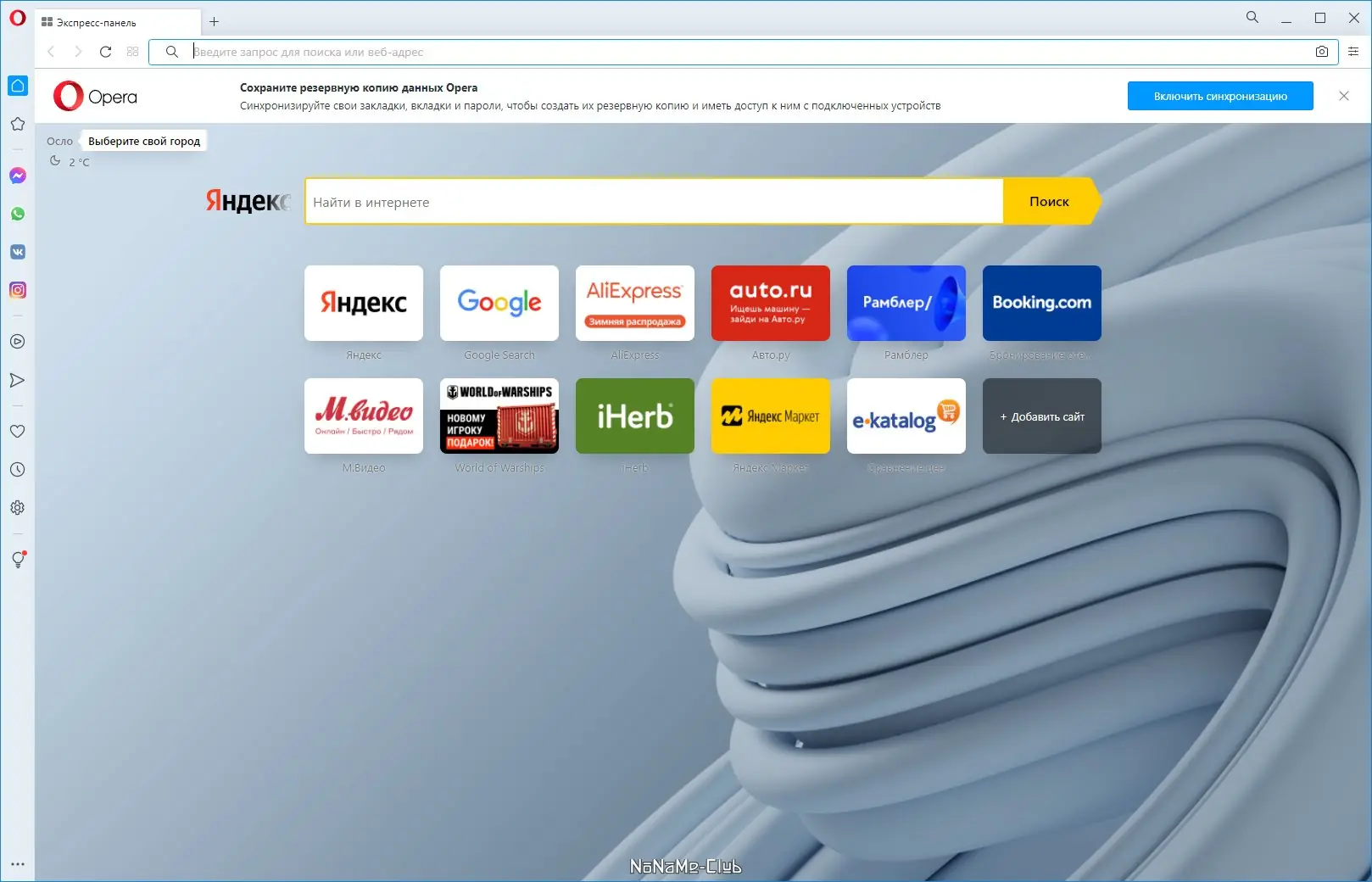Open Bookmarks star in sidebar
The image size is (1372, 882).
point(18,124)
